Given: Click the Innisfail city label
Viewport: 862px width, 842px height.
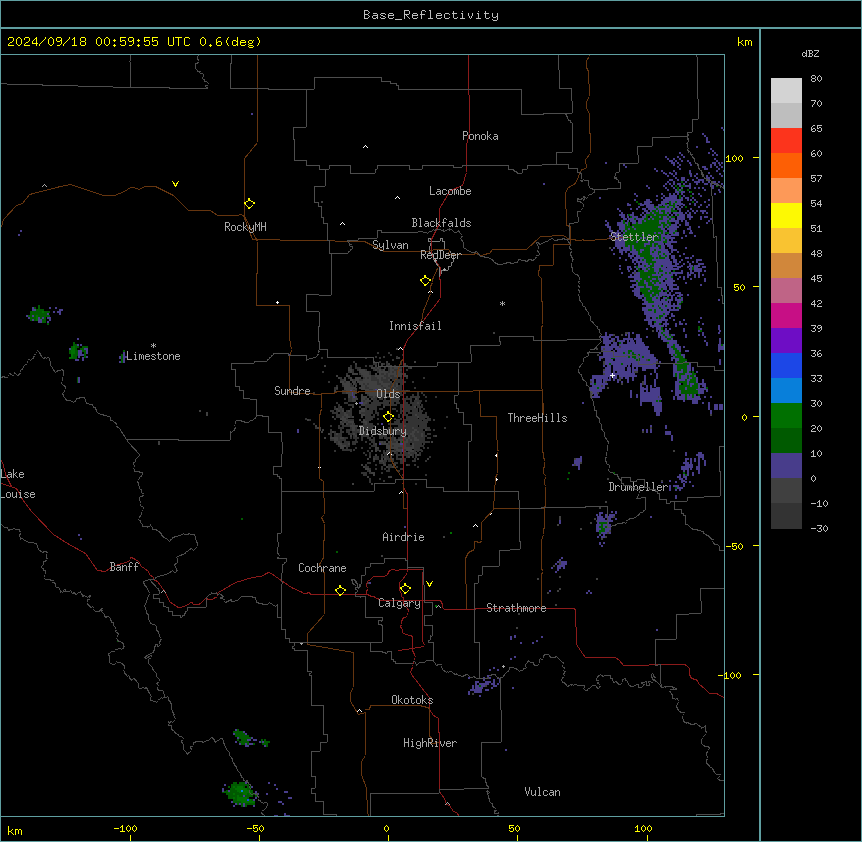Looking at the screenshot, I should (x=415, y=326).
